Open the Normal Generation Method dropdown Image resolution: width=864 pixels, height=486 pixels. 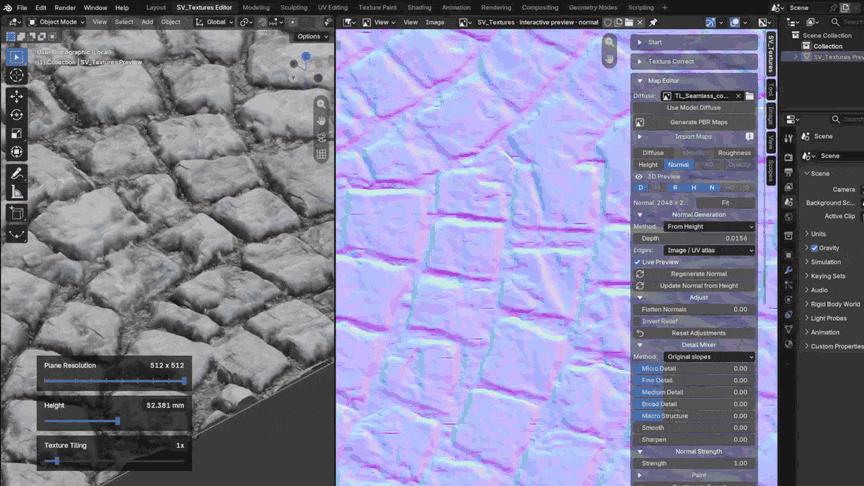709,226
